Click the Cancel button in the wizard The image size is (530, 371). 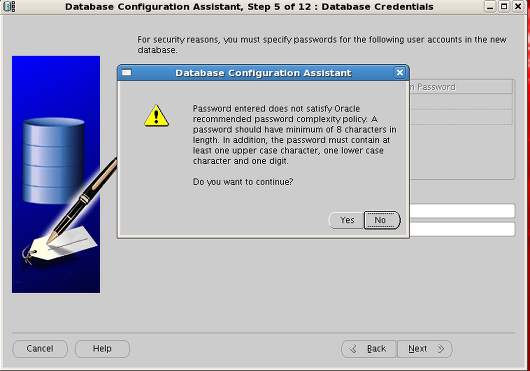pyautogui.click(x=40, y=349)
